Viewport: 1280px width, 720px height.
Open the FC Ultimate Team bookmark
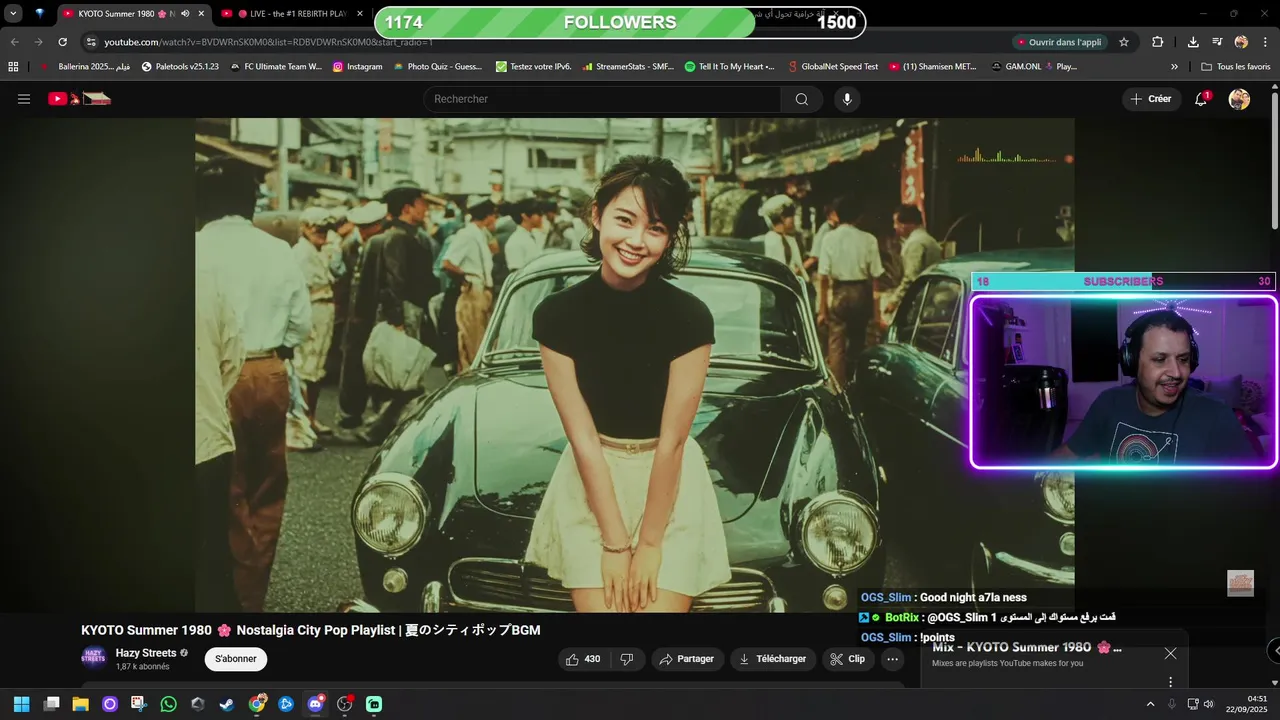276,67
